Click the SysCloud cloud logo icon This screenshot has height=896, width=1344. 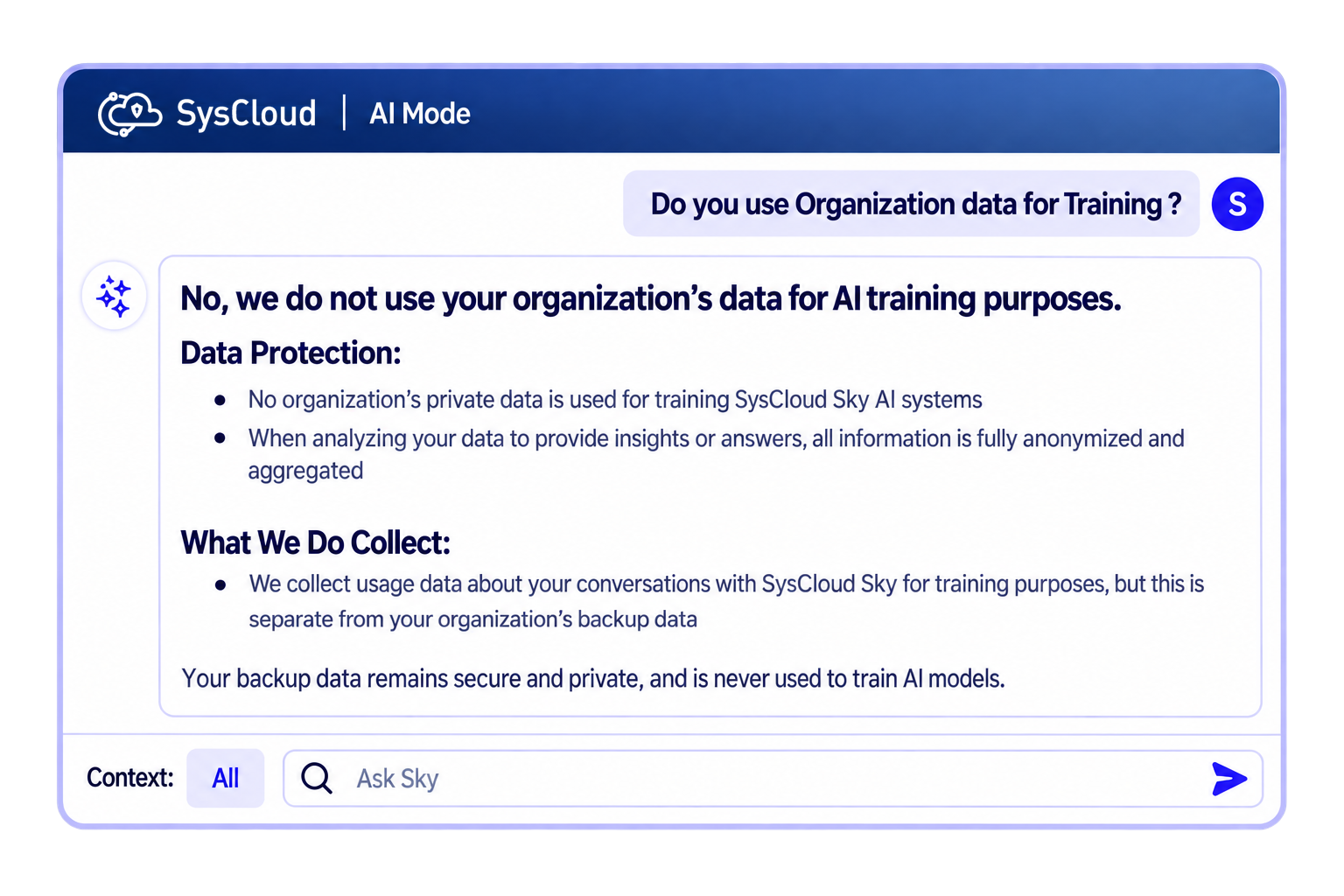pyautogui.click(x=129, y=114)
